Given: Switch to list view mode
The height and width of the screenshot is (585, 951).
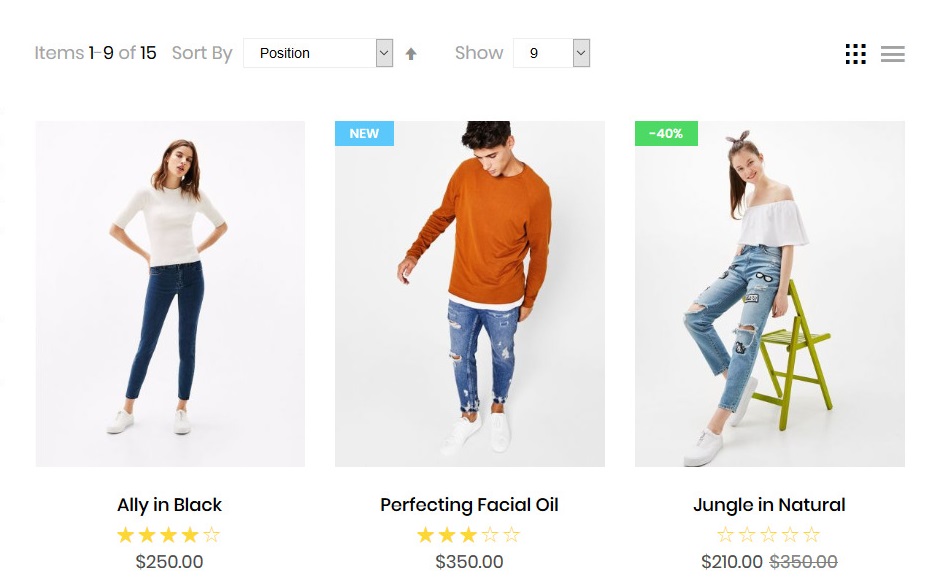Looking at the screenshot, I should pyautogui.click(x=892, y=54).
